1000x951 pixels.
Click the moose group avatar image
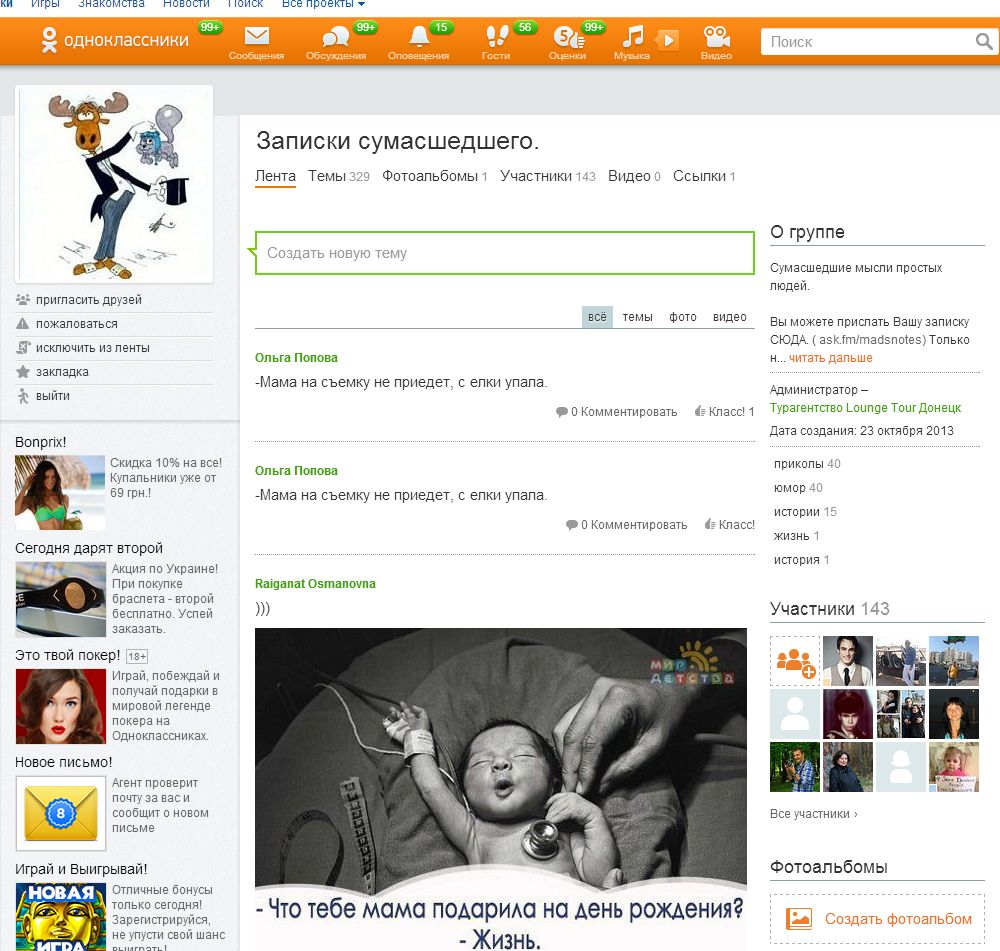click(x=114, y=184)
